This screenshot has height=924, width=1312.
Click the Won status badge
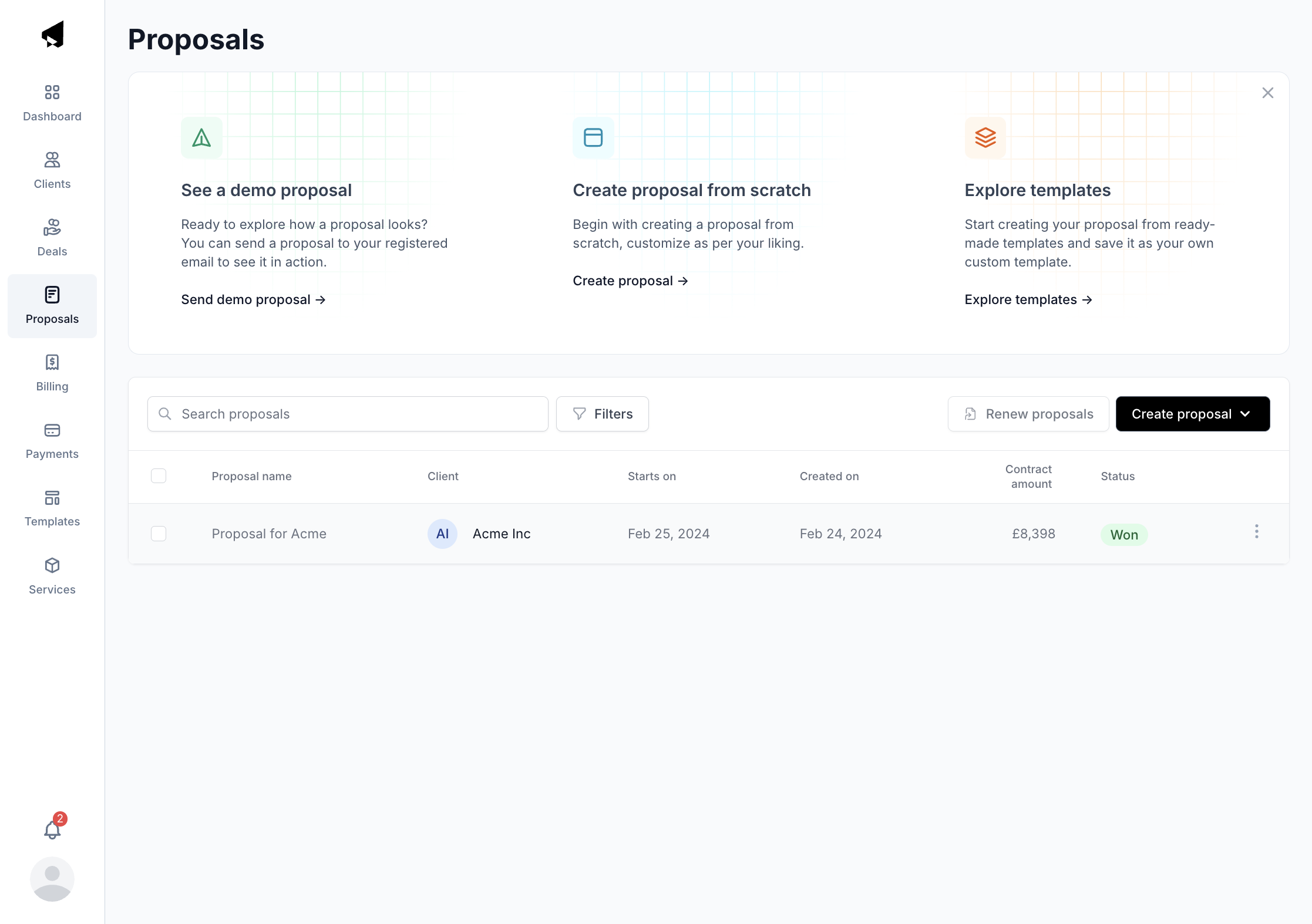[1124, 535]
